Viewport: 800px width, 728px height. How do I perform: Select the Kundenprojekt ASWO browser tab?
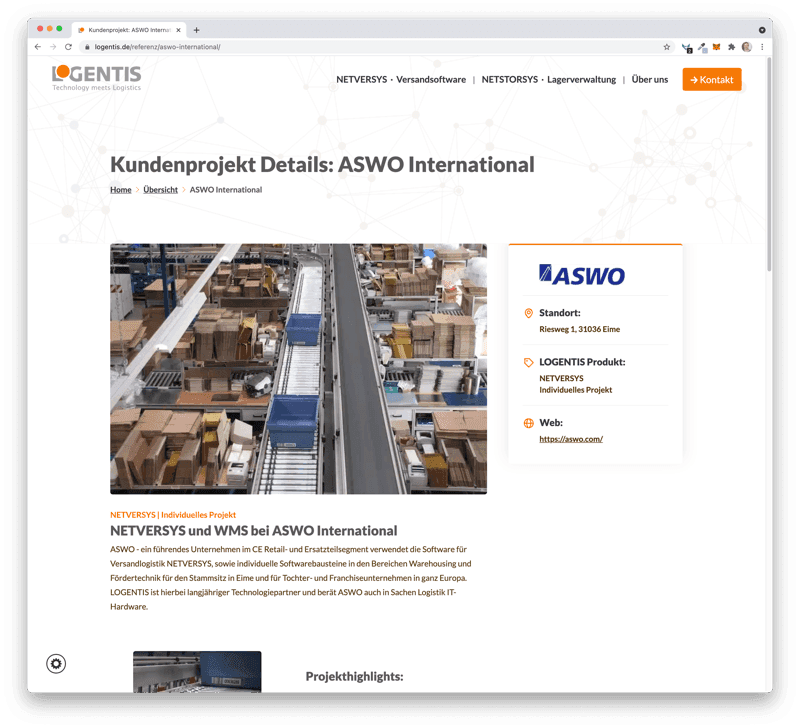[129, 30]
